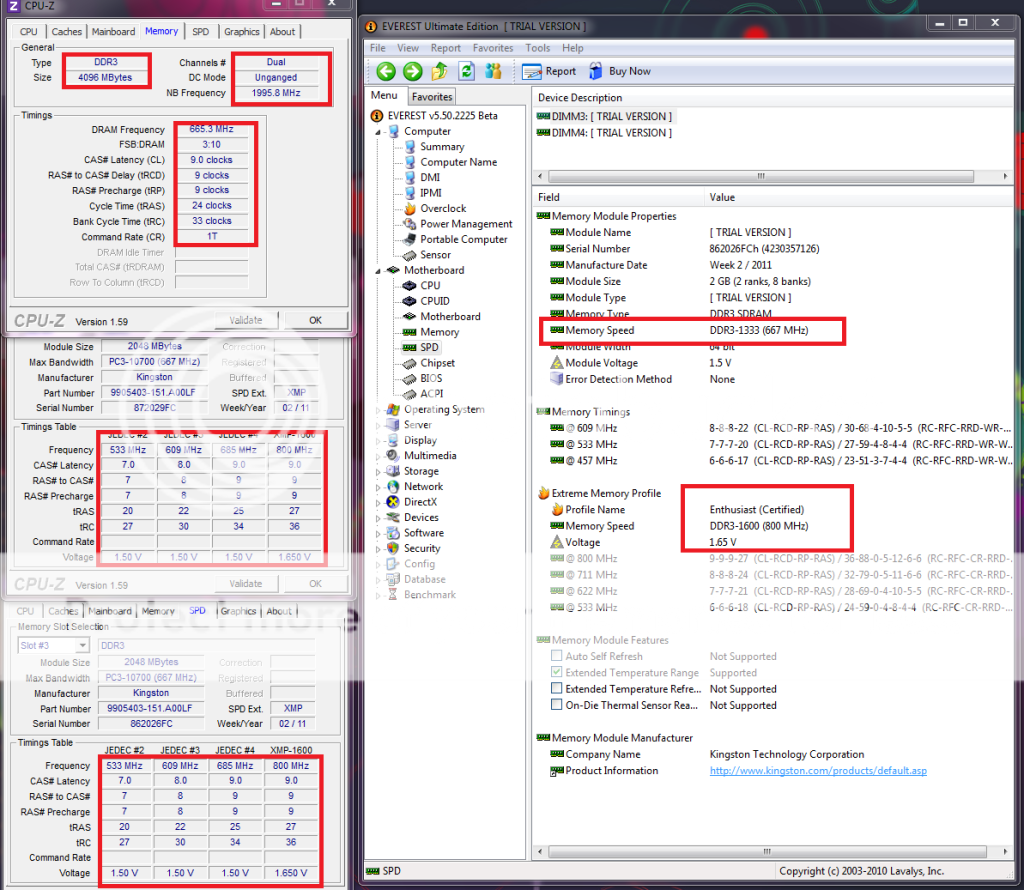Viewport: 1024px width, 890px height.
Task: Toggle the On-Die Thermal Sensor checkbox
Action: 557,705
